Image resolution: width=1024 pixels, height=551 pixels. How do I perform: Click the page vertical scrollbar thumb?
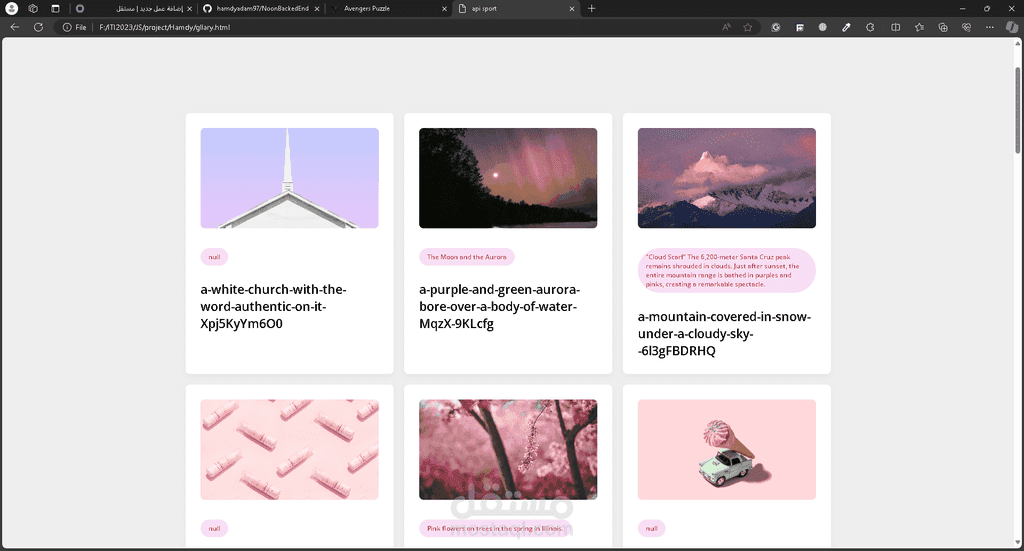(1017, 110)
